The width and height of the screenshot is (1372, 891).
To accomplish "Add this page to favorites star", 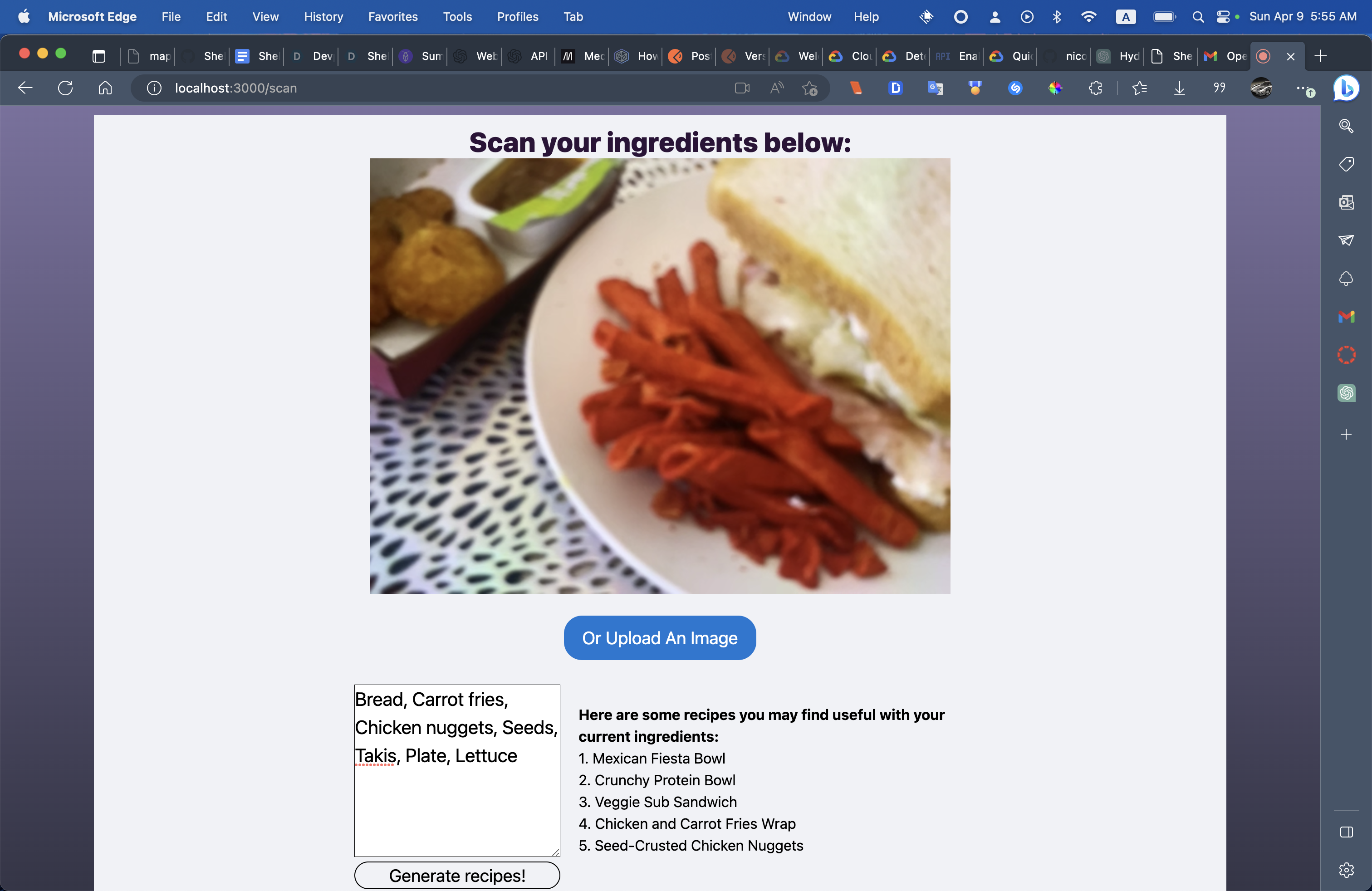I will pyautogui.click(x=810, y=88).
